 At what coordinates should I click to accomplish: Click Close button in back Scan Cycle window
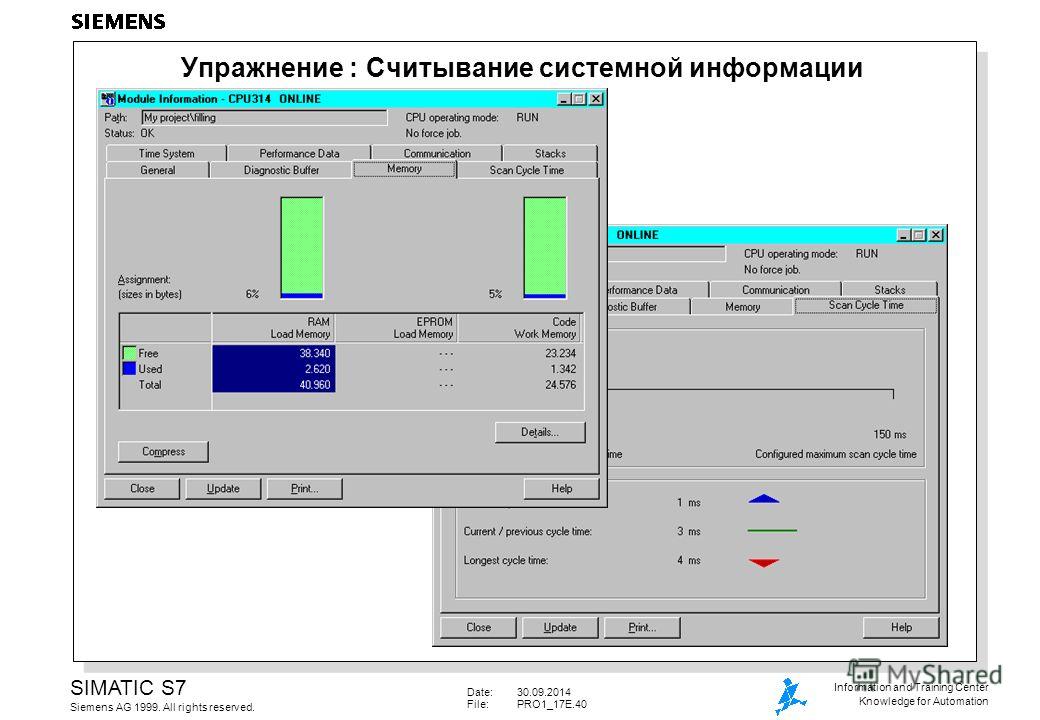tap(478, 627)
